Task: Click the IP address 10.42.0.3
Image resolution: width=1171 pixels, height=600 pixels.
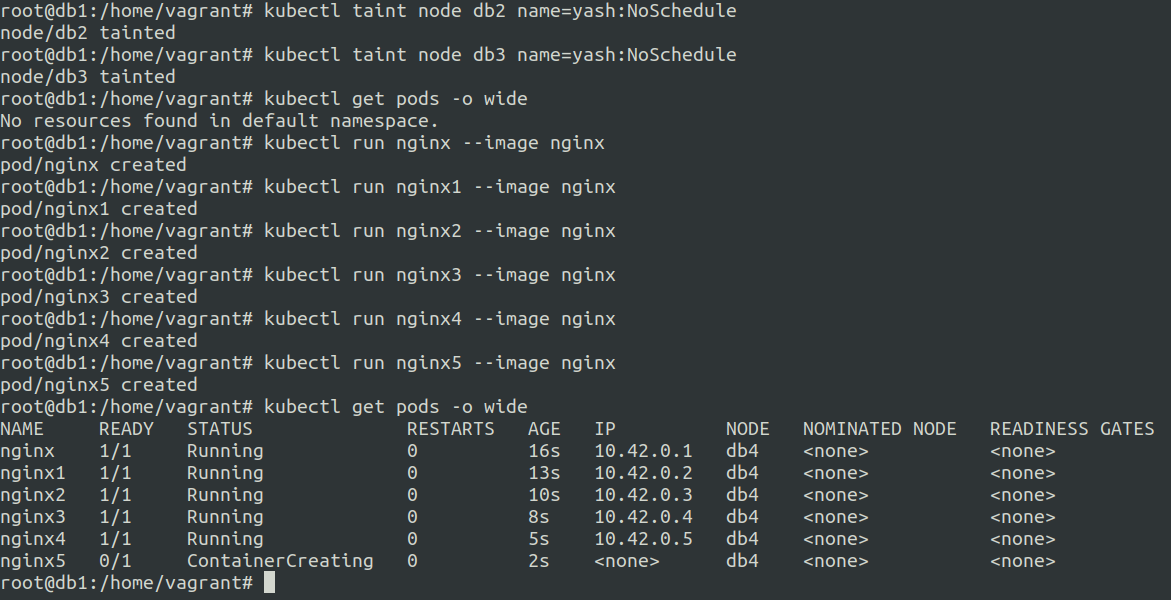Action: pyautogui.click(x=644, y=495)
